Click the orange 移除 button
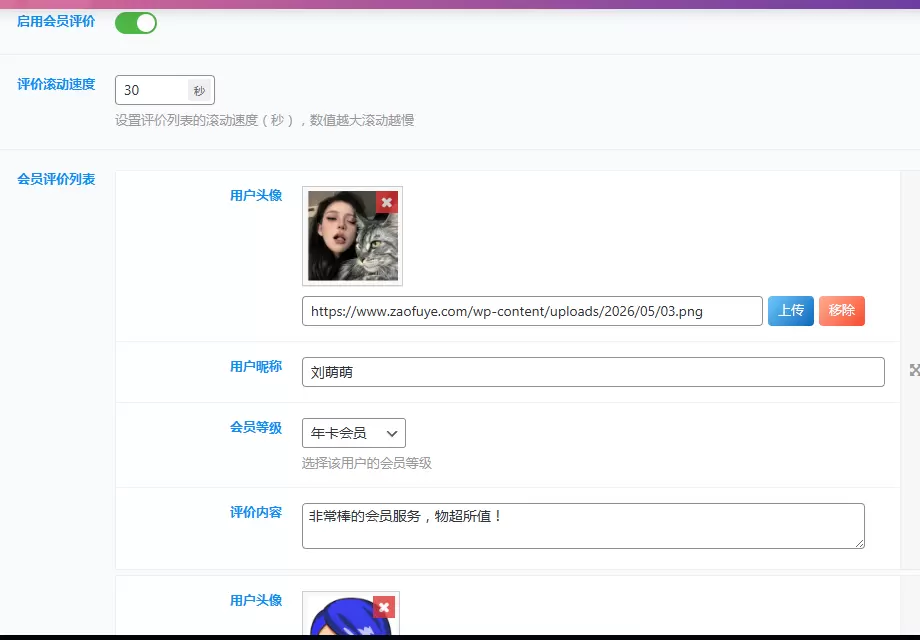920x640 pixels. coord(841,311)
